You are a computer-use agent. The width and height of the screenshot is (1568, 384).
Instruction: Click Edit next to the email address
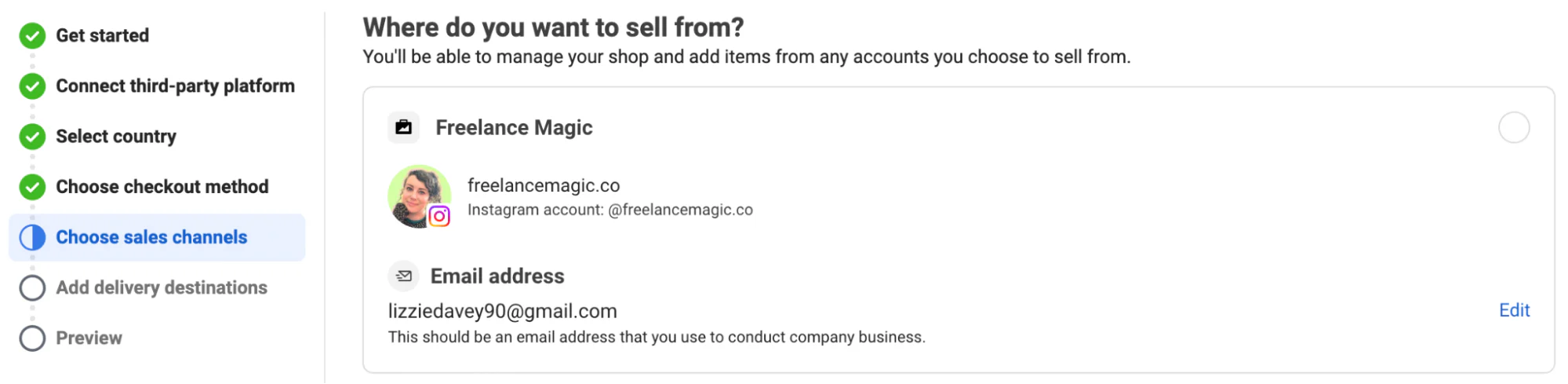click(1514, 310)
